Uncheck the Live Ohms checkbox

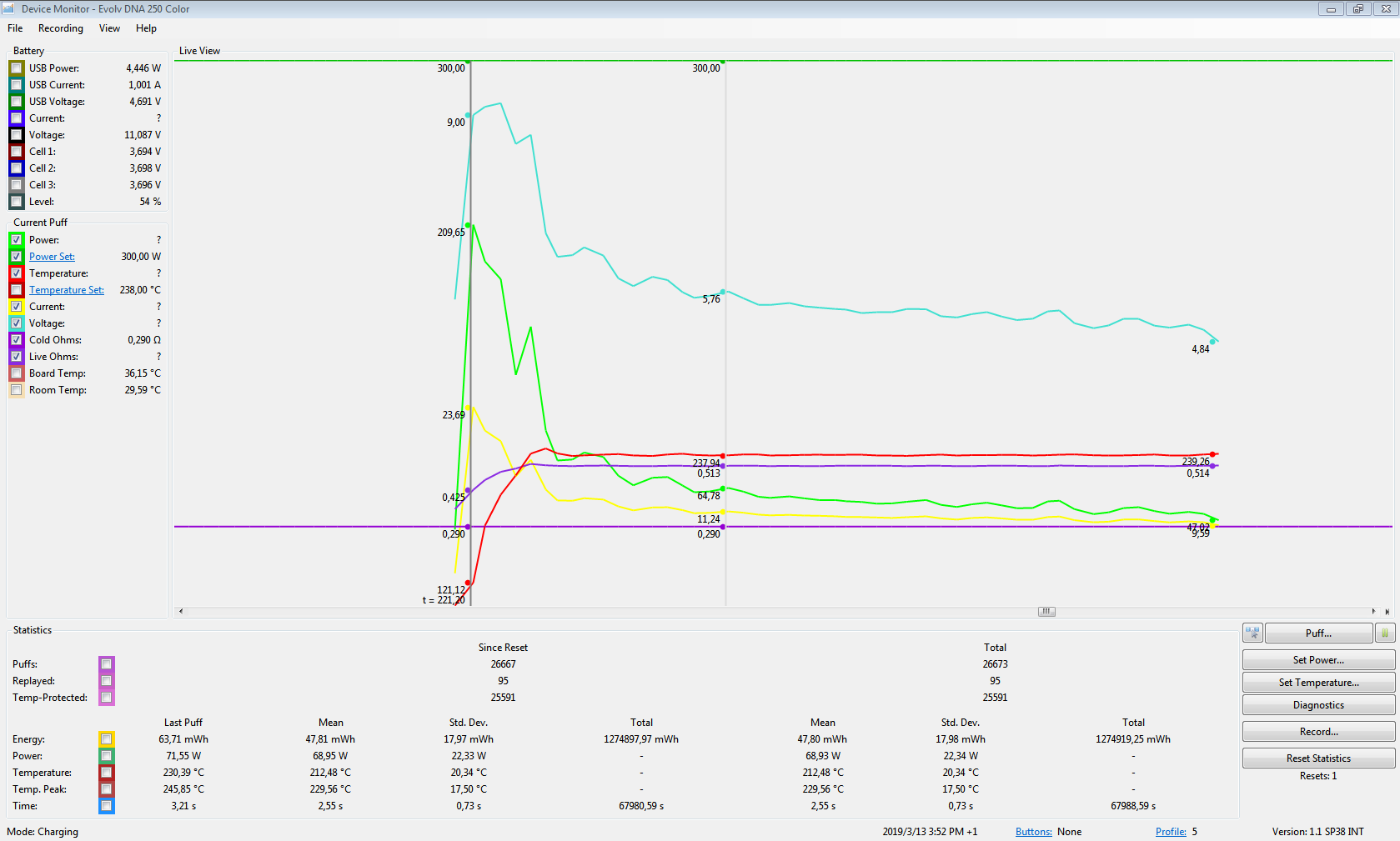17,357
